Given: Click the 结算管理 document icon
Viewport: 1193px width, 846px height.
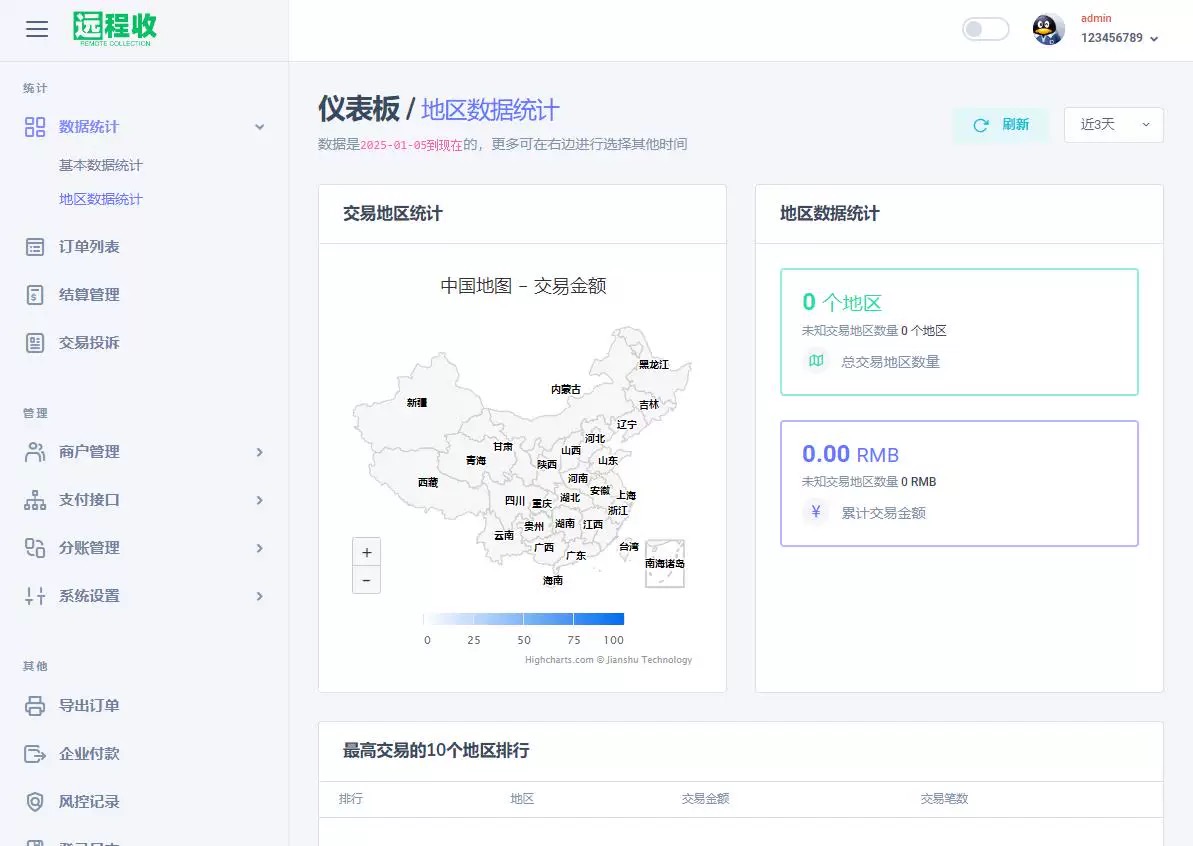Looking at the screenshot, I should click(x=35, y=295).
